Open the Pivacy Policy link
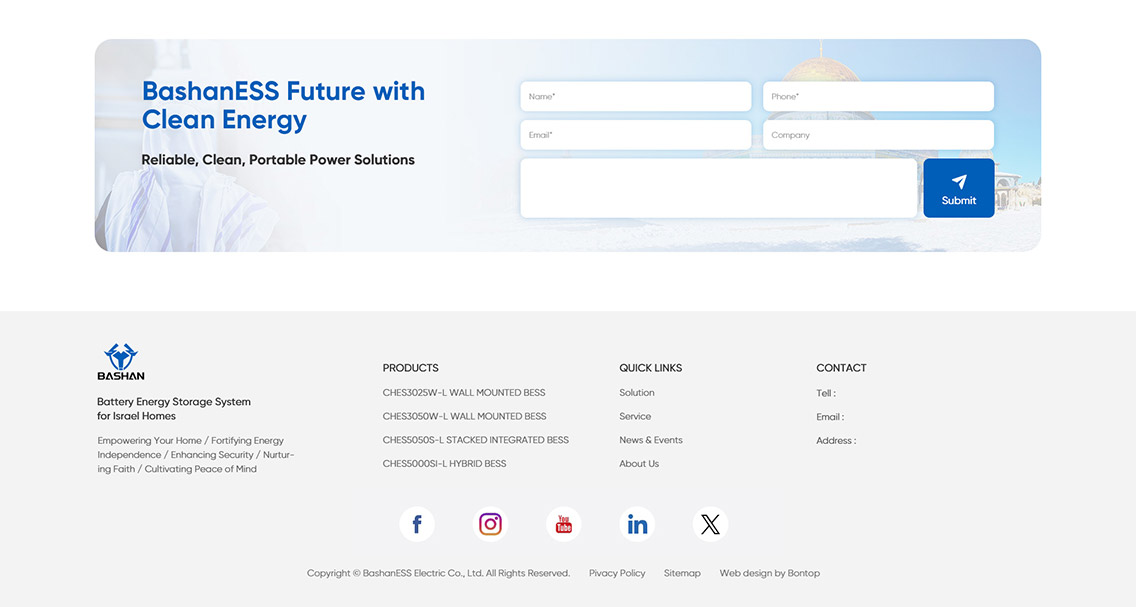 pos(617,573)
